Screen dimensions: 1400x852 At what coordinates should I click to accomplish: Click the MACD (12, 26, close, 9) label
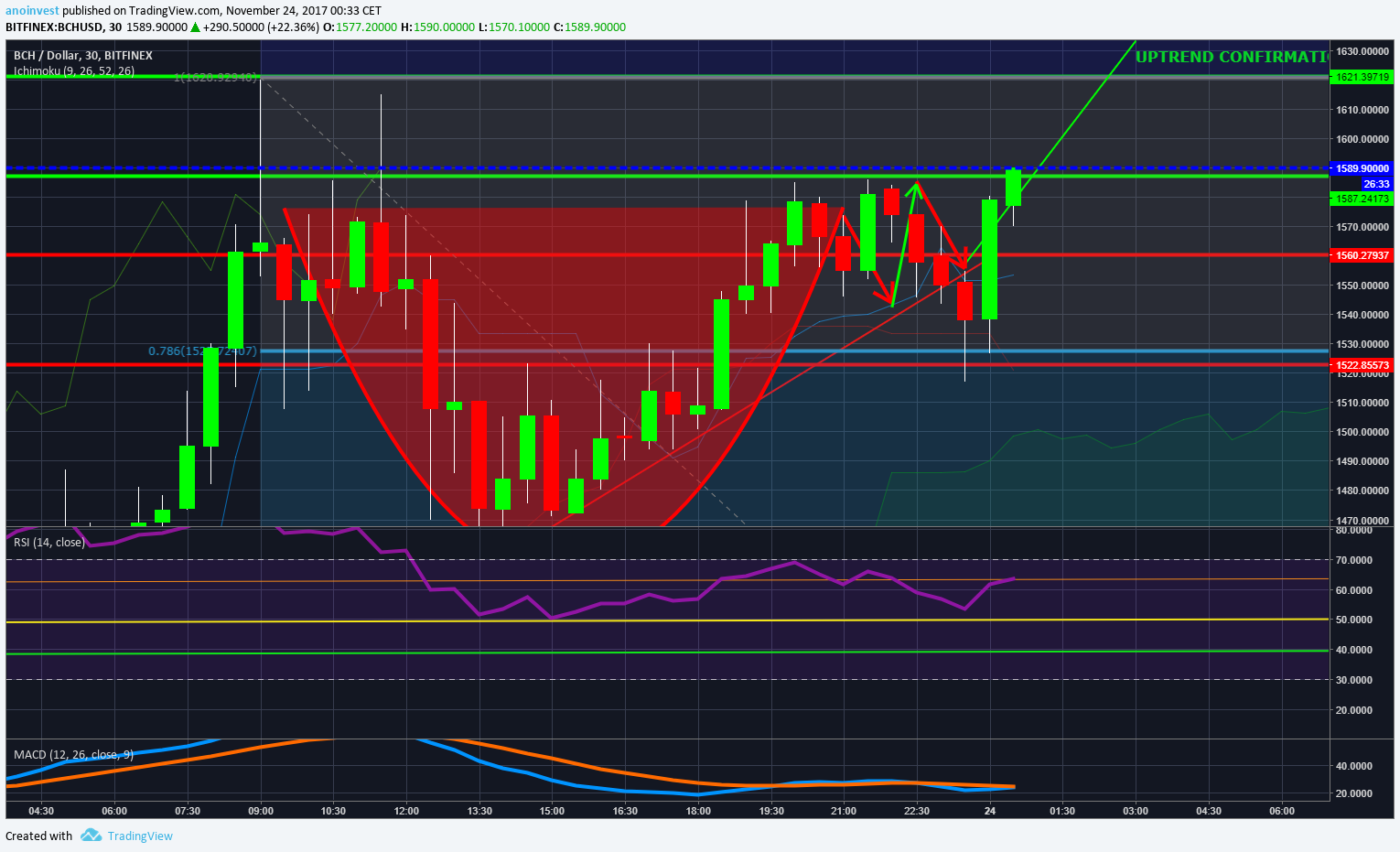[x=74, y=755]
